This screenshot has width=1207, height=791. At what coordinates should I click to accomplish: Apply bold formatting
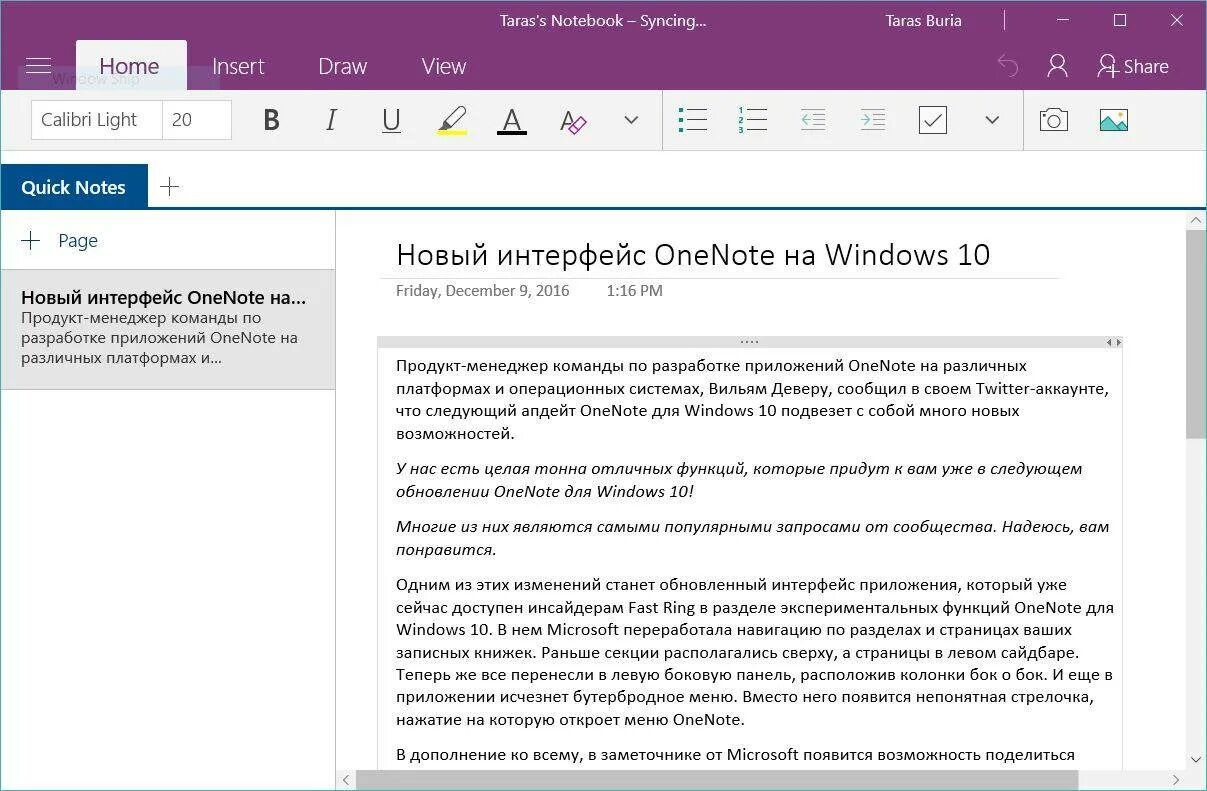[271, 120]
